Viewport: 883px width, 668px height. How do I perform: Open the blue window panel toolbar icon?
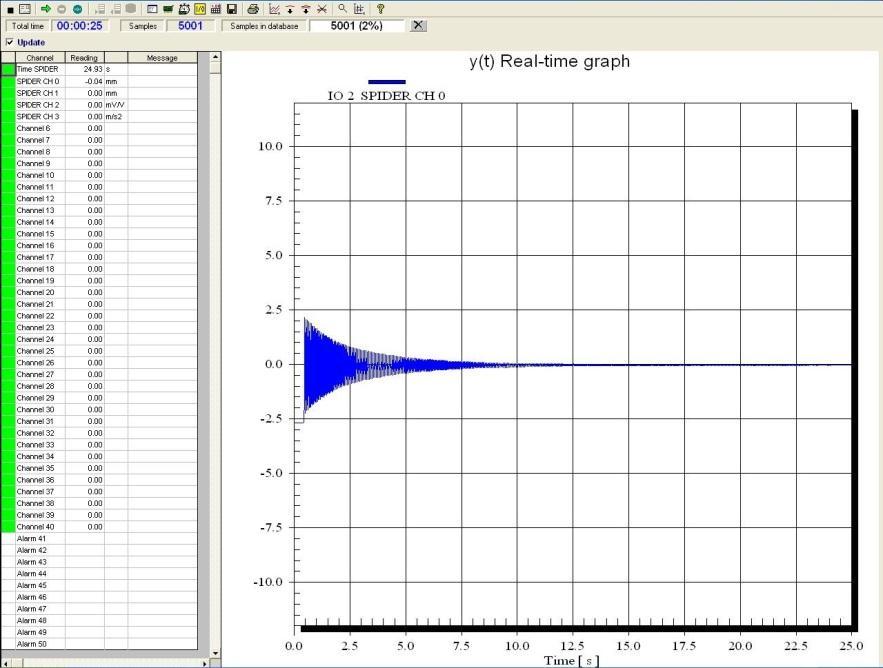[x=152, y=9]
